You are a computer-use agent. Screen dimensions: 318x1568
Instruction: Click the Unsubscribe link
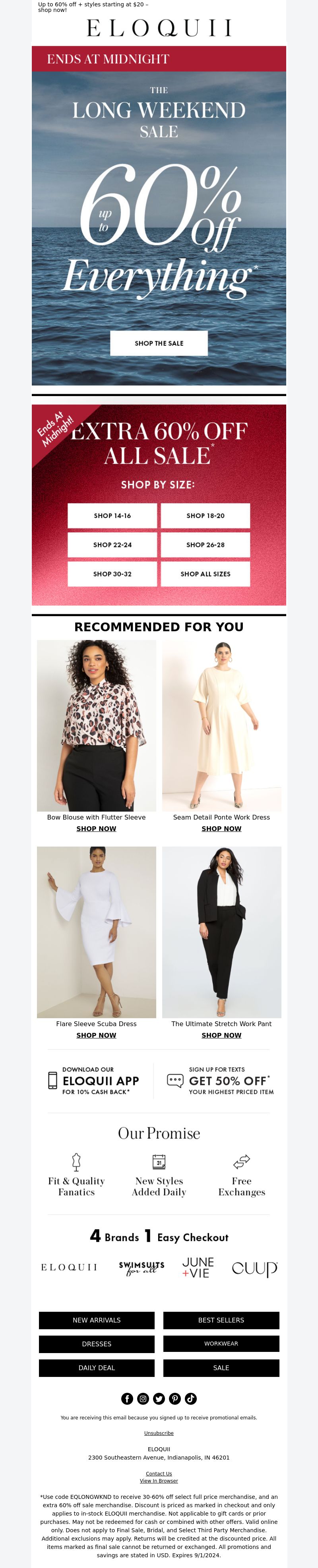click(159, 1433)
